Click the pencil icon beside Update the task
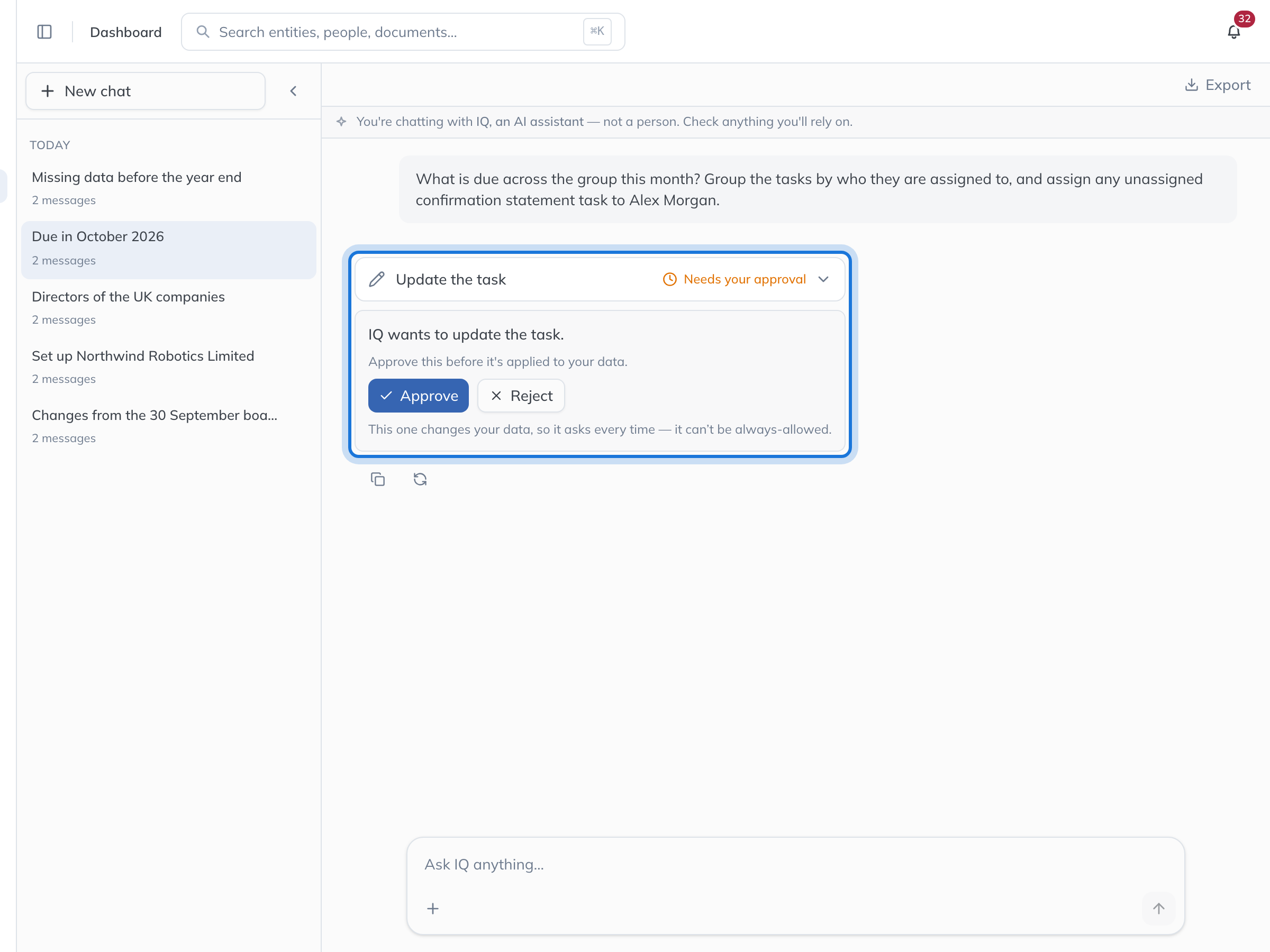 [377, 279]
